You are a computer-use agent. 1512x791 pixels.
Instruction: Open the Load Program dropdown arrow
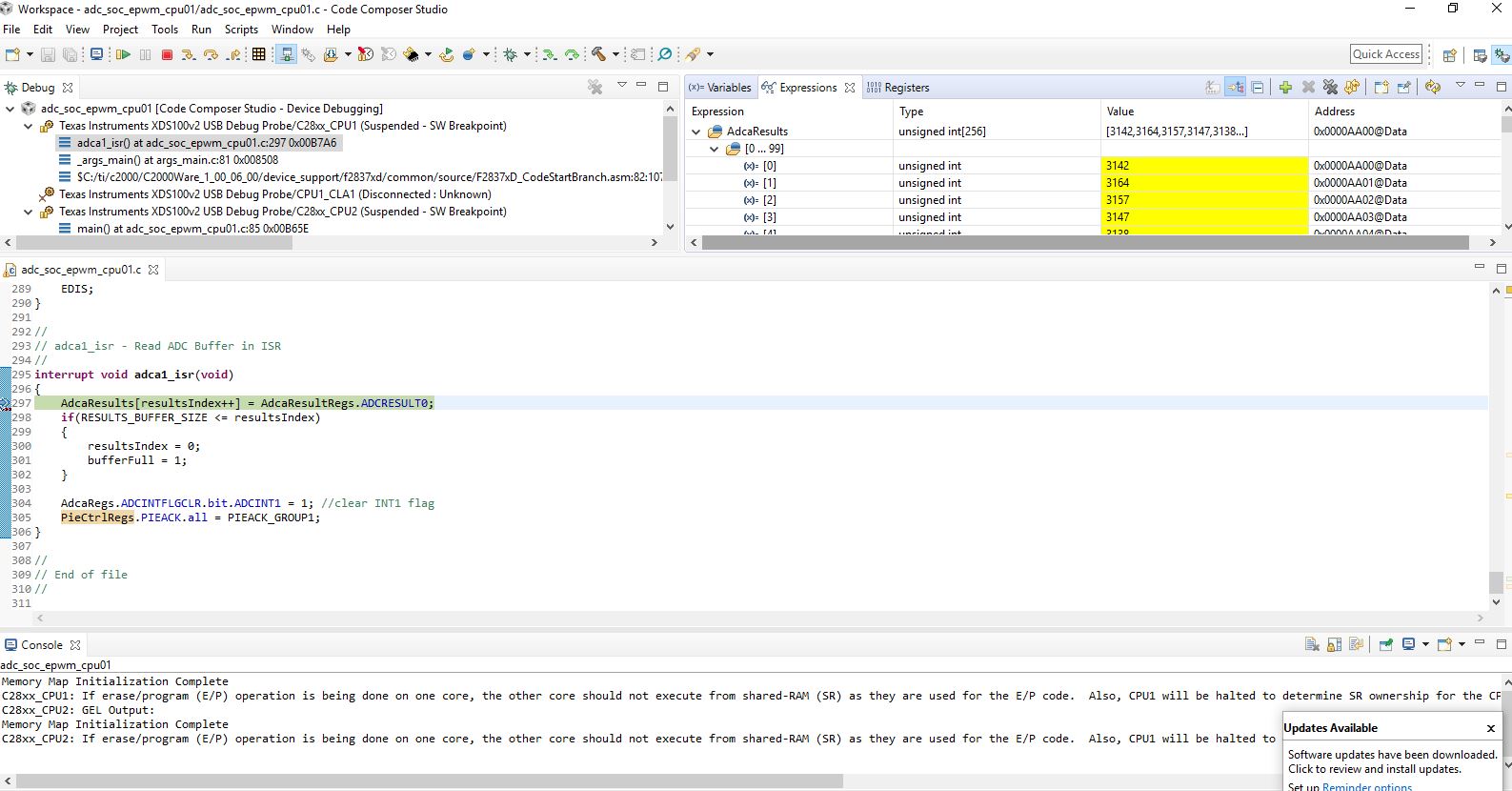point(348,54)
